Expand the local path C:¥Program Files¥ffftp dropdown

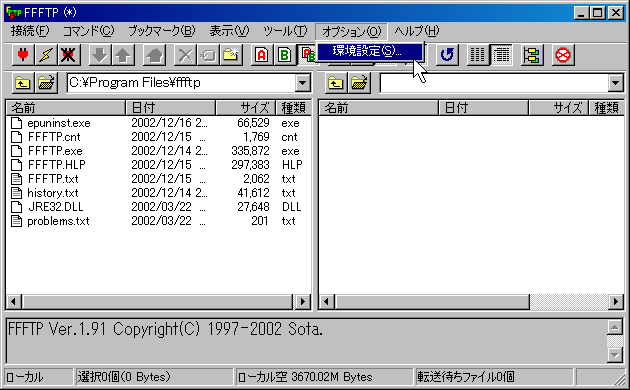click(303, 83)
